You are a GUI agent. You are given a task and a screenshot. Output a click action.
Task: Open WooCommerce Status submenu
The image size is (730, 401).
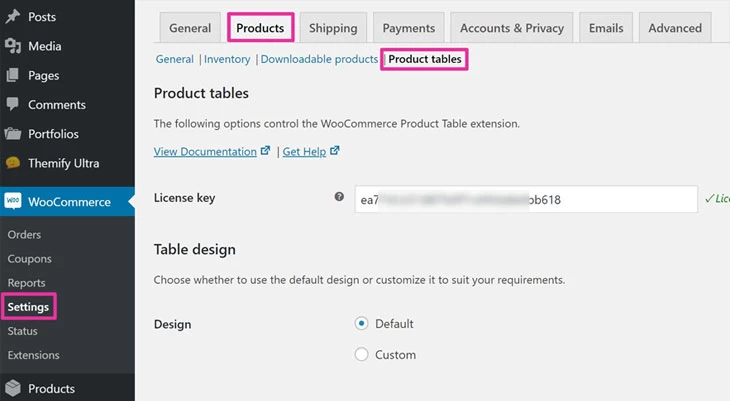pyautogui.click(x=22, y=331)
